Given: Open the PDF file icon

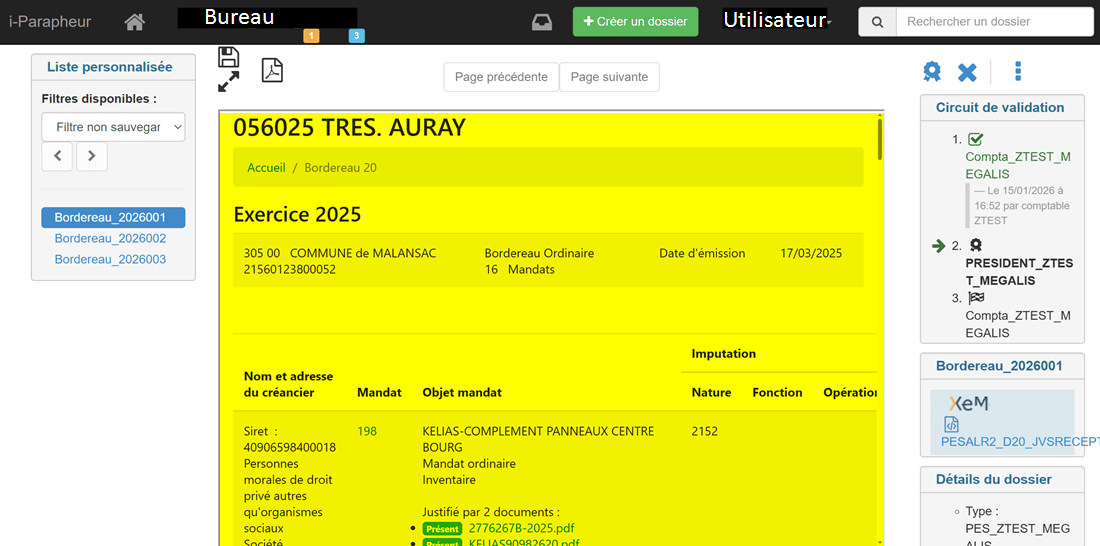Looking at the screenshot, I should point(272,70).
